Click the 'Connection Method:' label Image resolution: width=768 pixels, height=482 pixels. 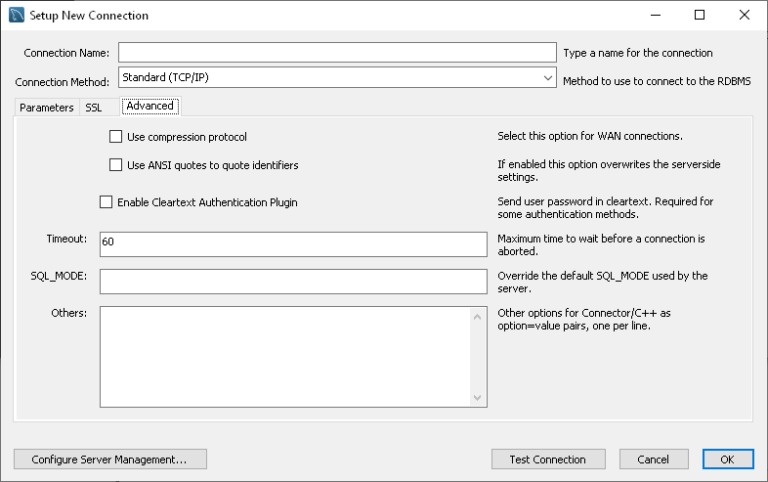pyautogui.click(x=62, y=82)
